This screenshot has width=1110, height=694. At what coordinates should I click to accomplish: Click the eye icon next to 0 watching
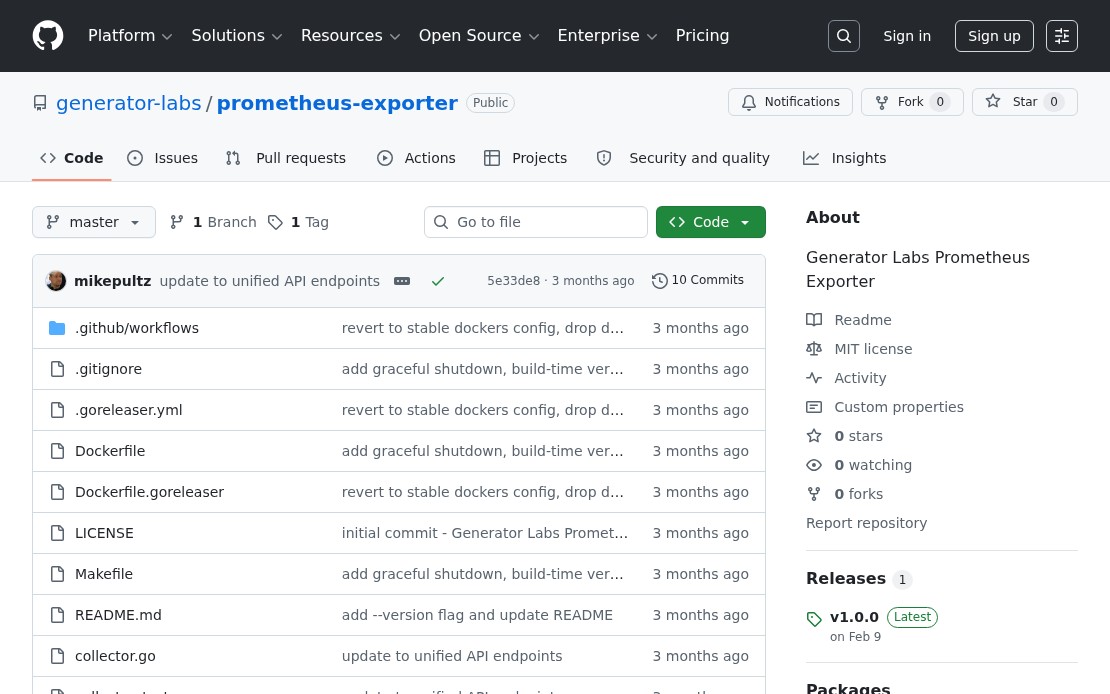click(x=814, y=465)
